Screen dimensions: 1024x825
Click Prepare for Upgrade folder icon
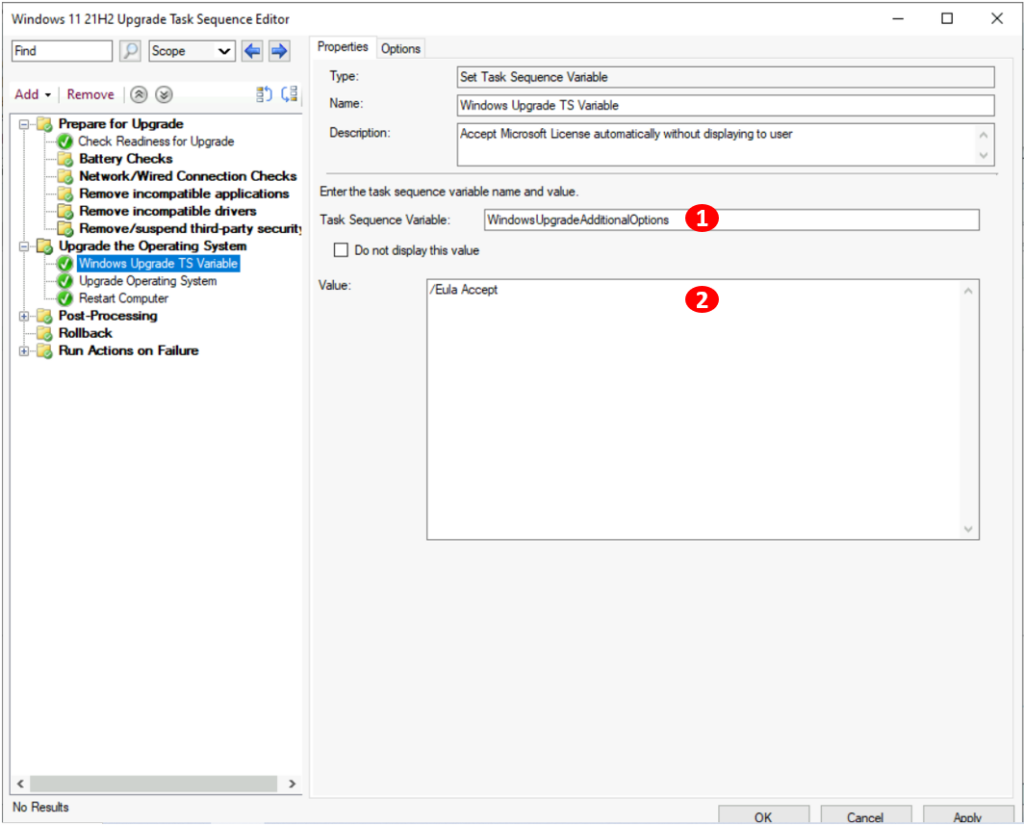44,124
